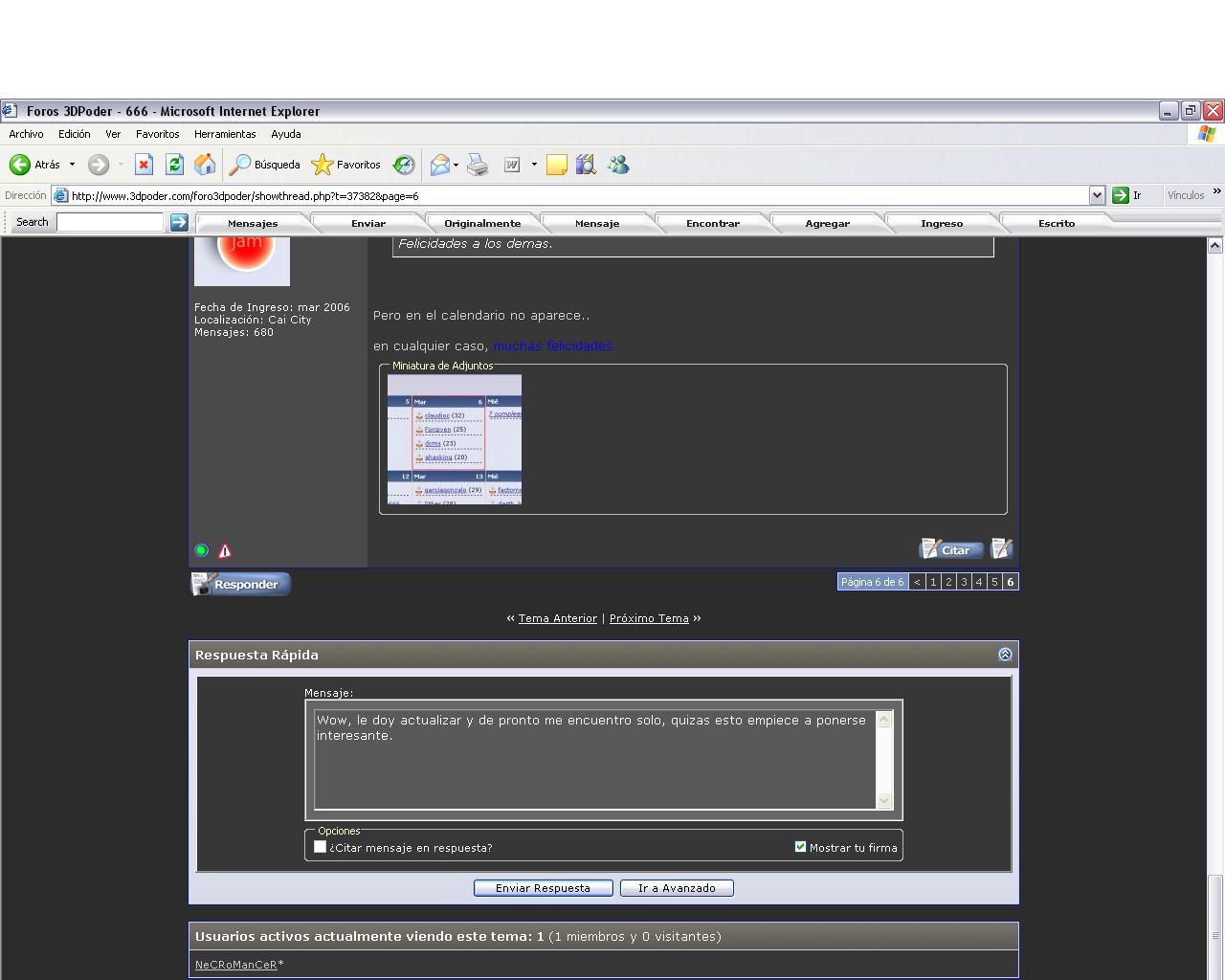
Task: Select the Ingreso tab
Action: pyautogui.click(x=942, y=223)
